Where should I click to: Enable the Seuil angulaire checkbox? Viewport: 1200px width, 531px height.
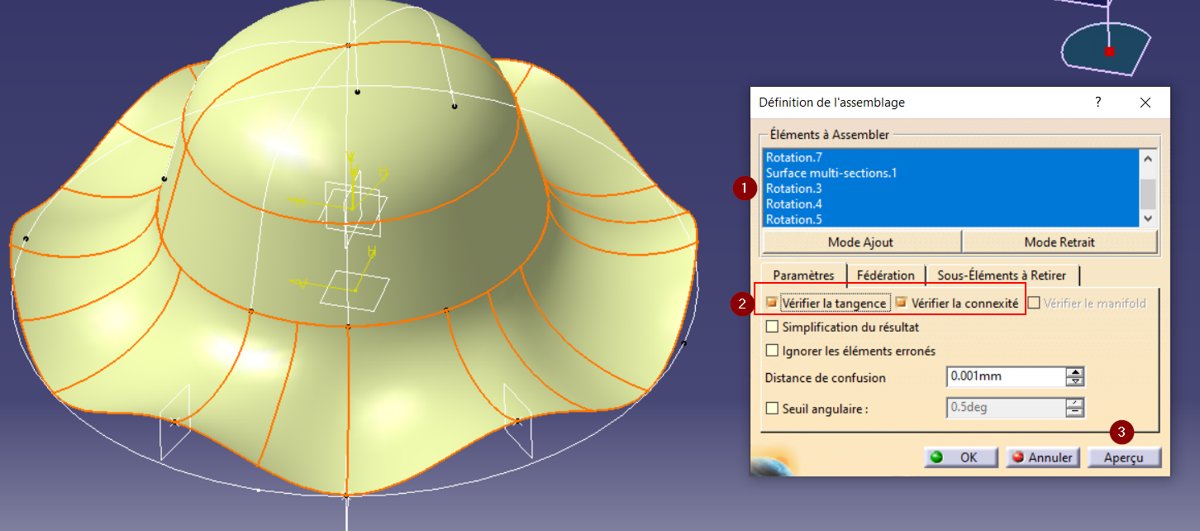point(772,408)
